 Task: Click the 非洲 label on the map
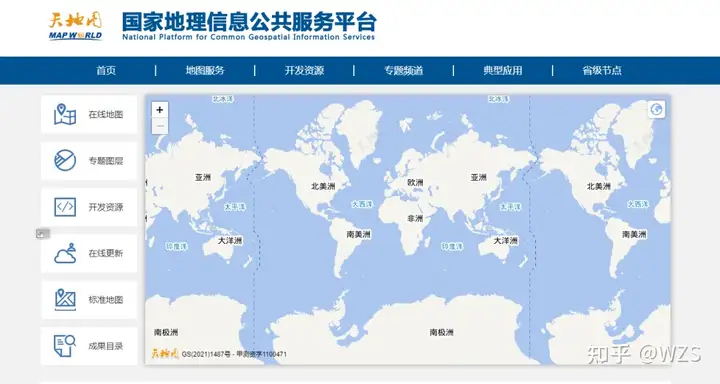(x=415, y=219)
